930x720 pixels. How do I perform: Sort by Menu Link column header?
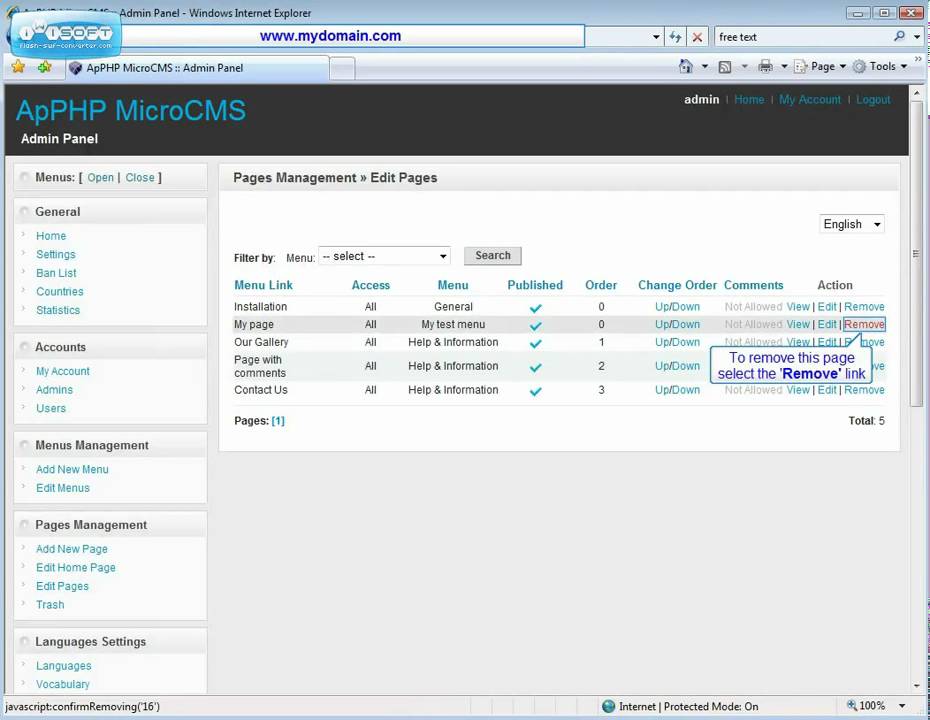263,285
